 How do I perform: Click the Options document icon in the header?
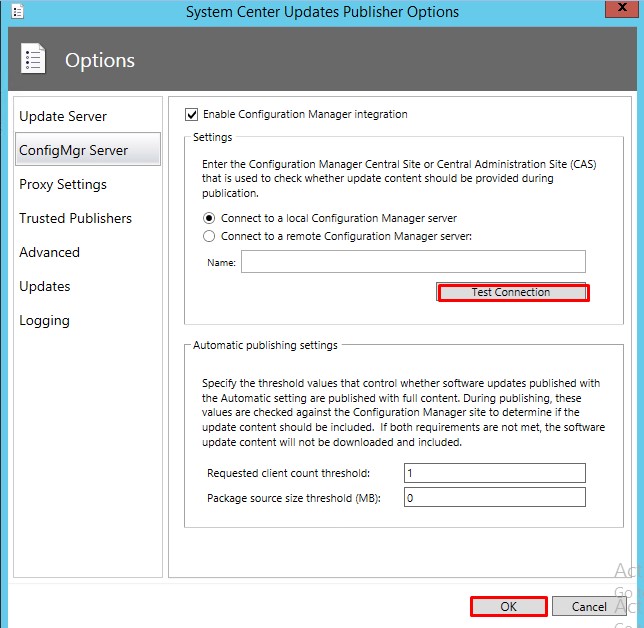(x=34, y=60)
